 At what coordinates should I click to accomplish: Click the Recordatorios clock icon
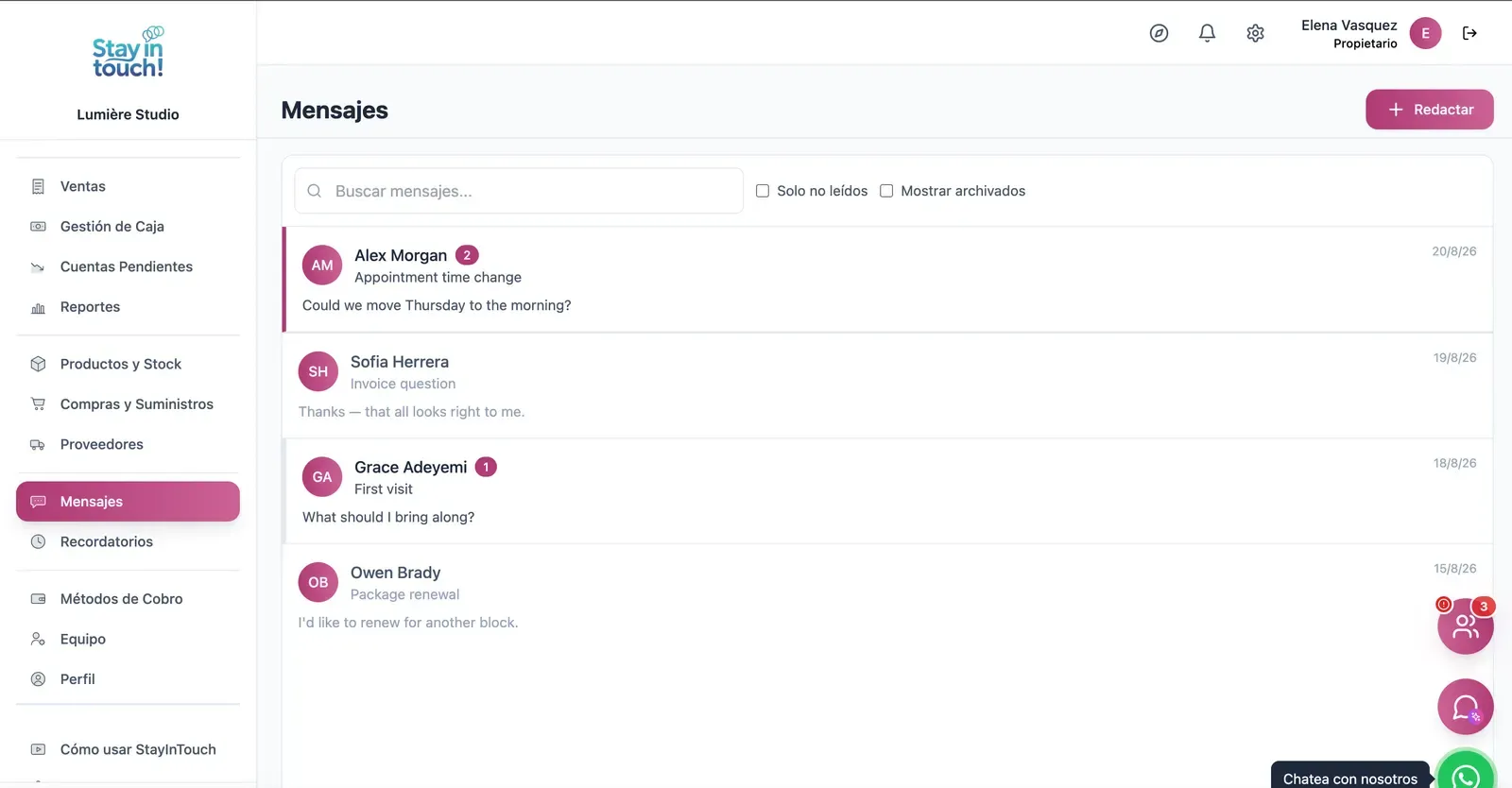tap(38, 541)
